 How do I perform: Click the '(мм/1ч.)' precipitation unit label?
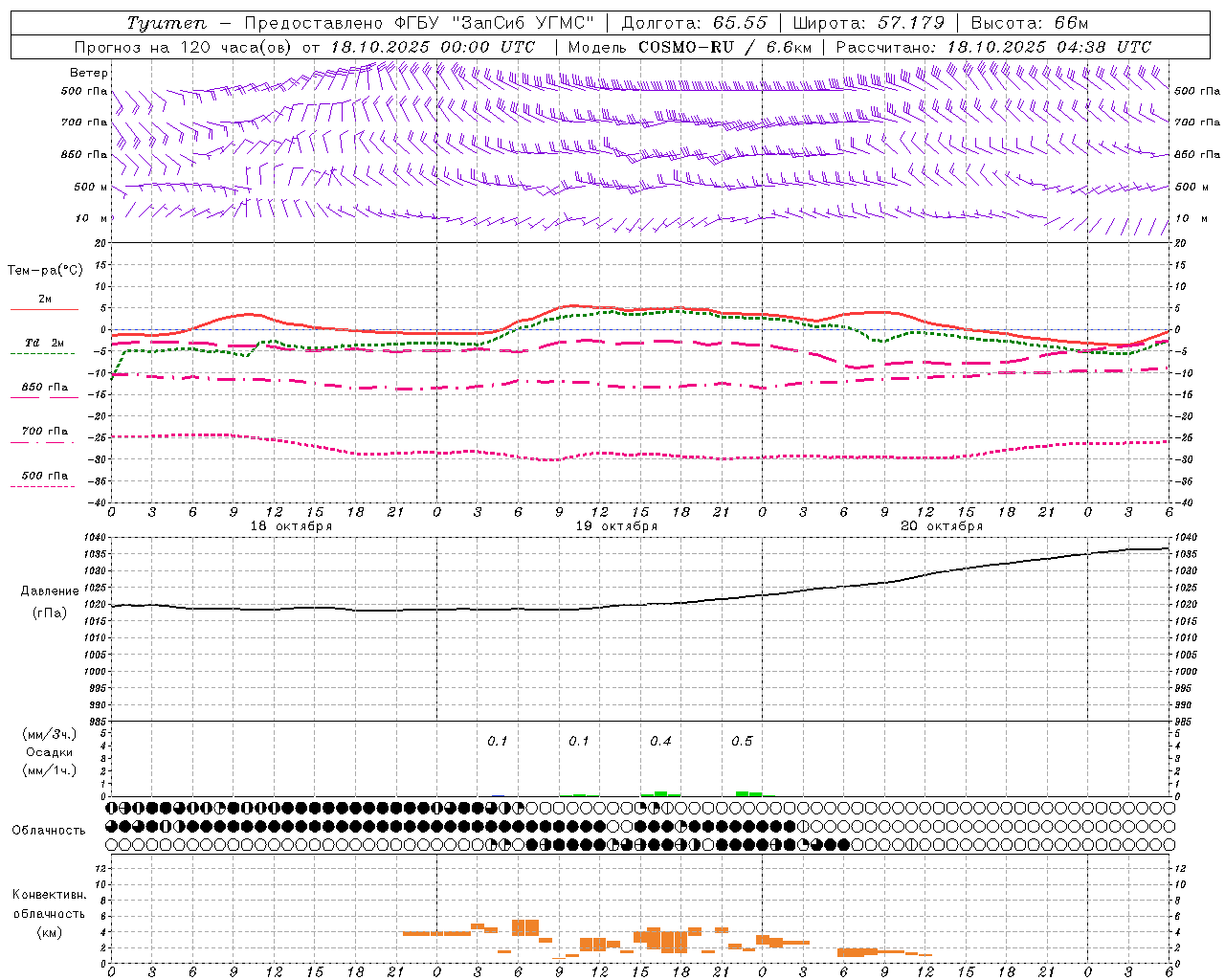(x=49, y=770)
